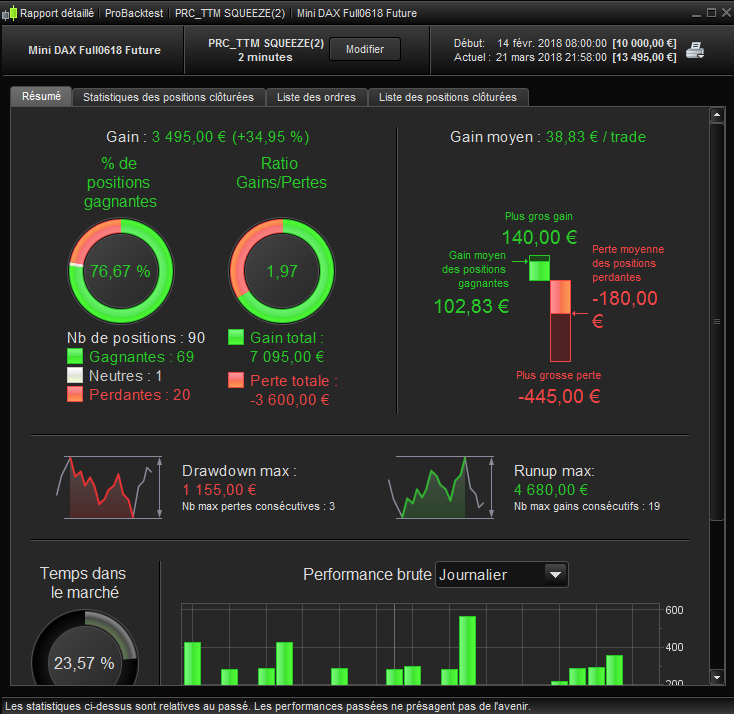Click the red Perte totale legend square
The height and width of the screenshot is (714, 734).
pyautogui.click(x=236, y=380)
